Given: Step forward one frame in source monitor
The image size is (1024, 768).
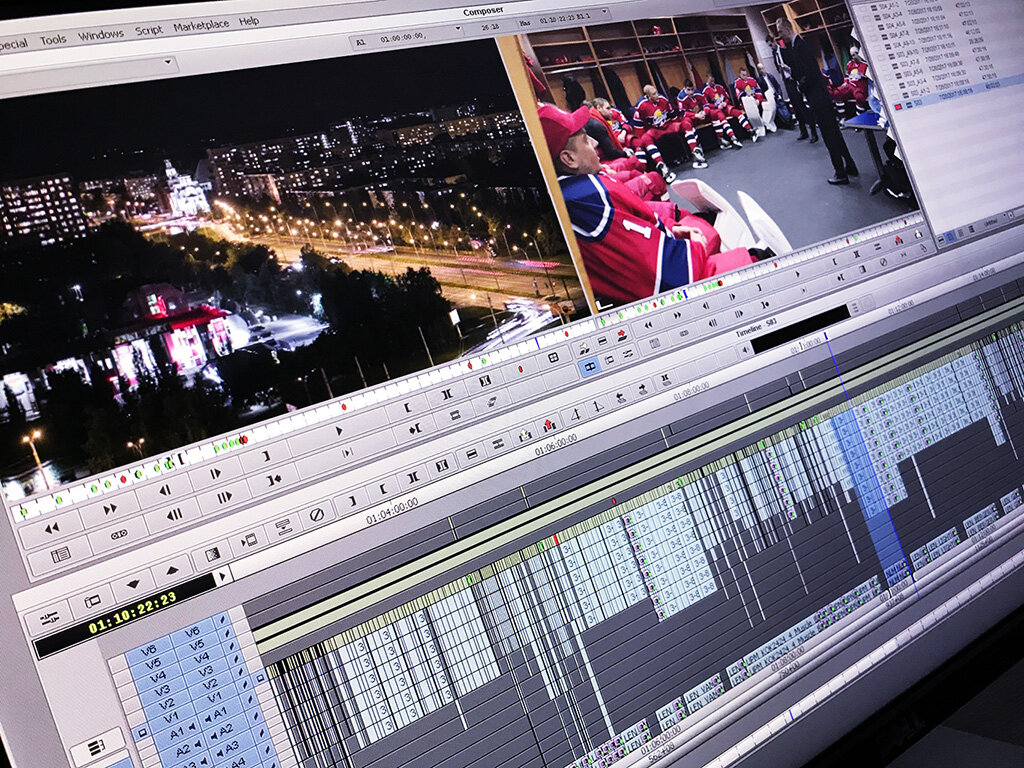Looking at the screenshot, I should pyautogui.click(x=216, y=474).
